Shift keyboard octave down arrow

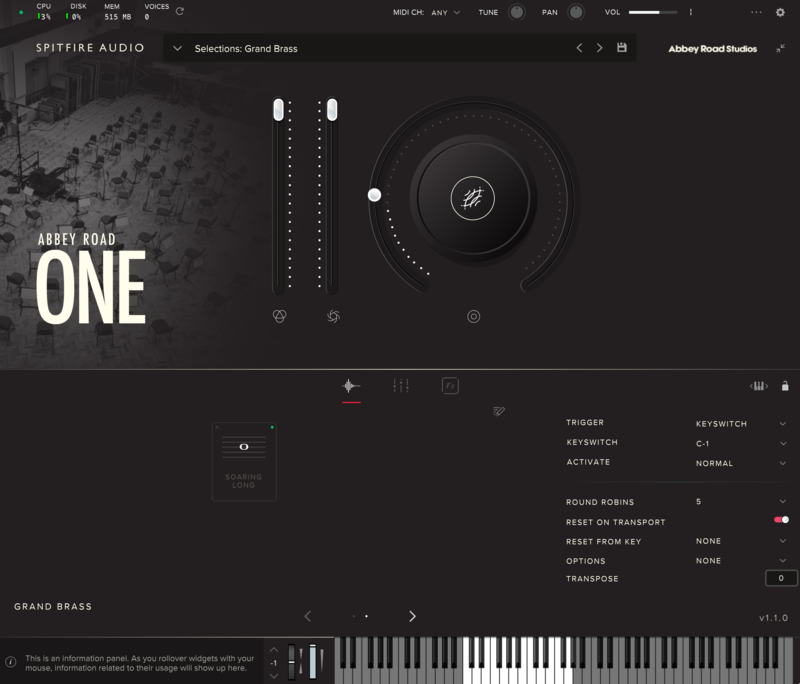click(x=274, y=676)
